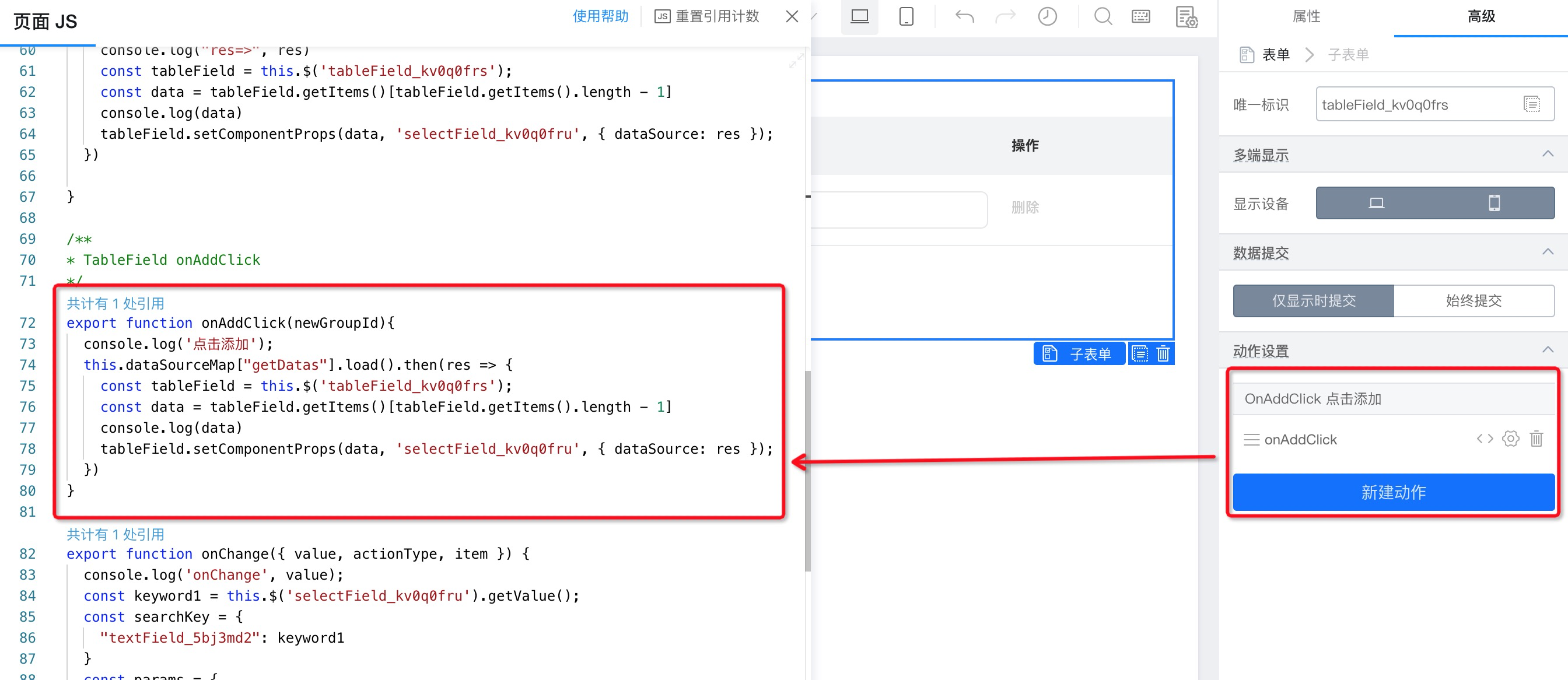Click OnAddClick 点击添加 action header
The image size is (1568, 680).
pyautogui.click(x=1394, y=399)
